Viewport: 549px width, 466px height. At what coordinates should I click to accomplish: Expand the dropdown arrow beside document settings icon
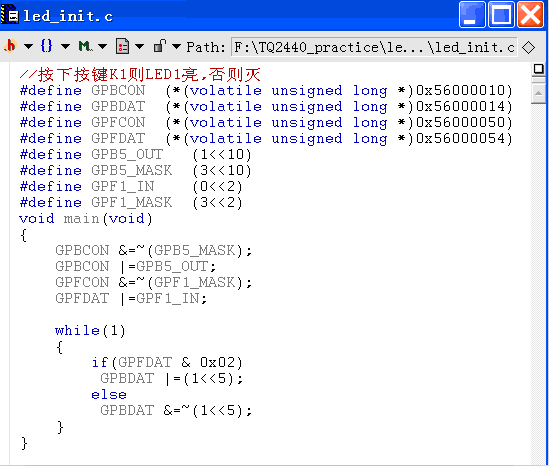(x=139, y=46)
